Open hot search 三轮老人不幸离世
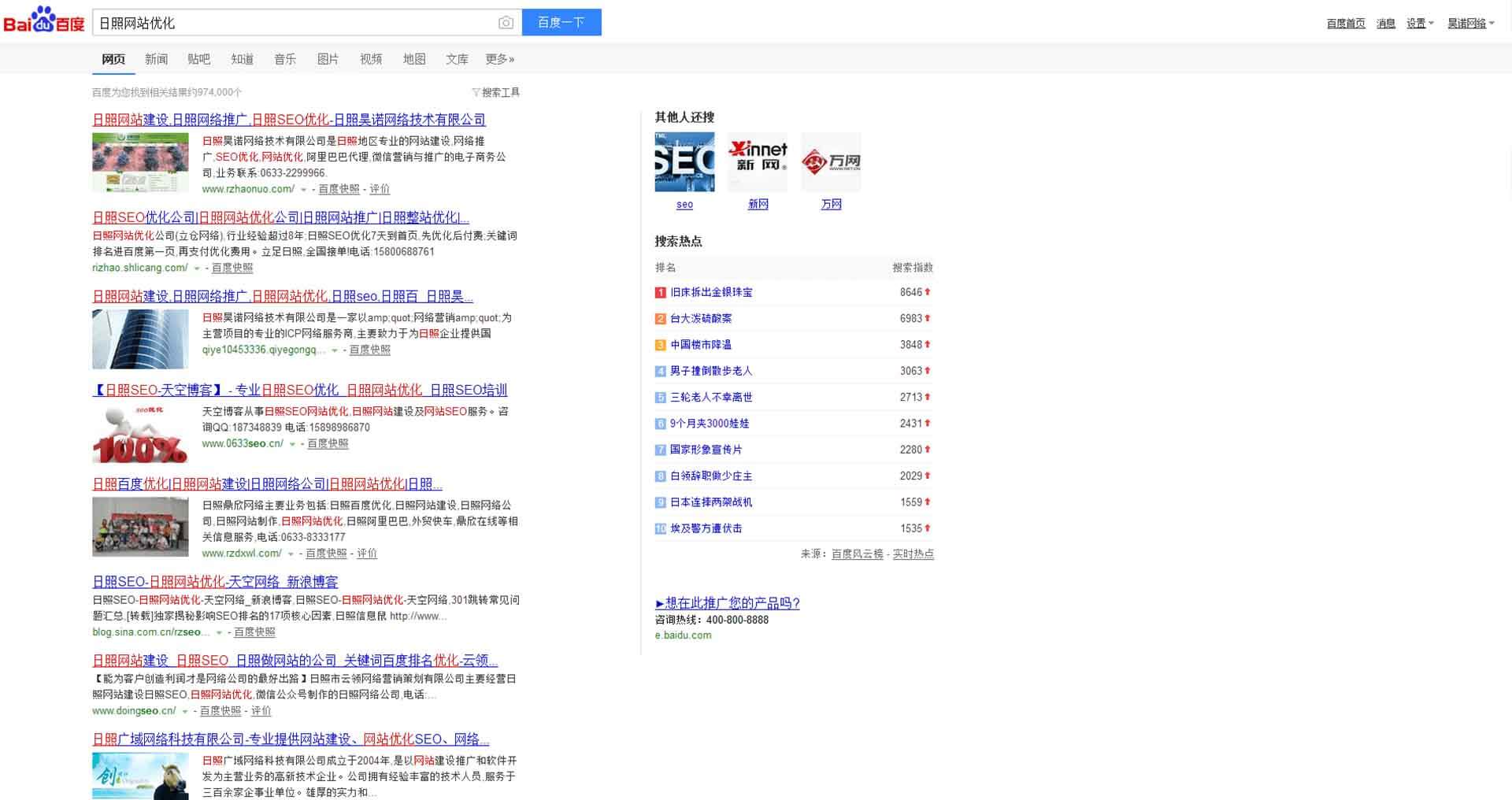The width and height of the screenshot is (1512, 800). click(711, 397)
